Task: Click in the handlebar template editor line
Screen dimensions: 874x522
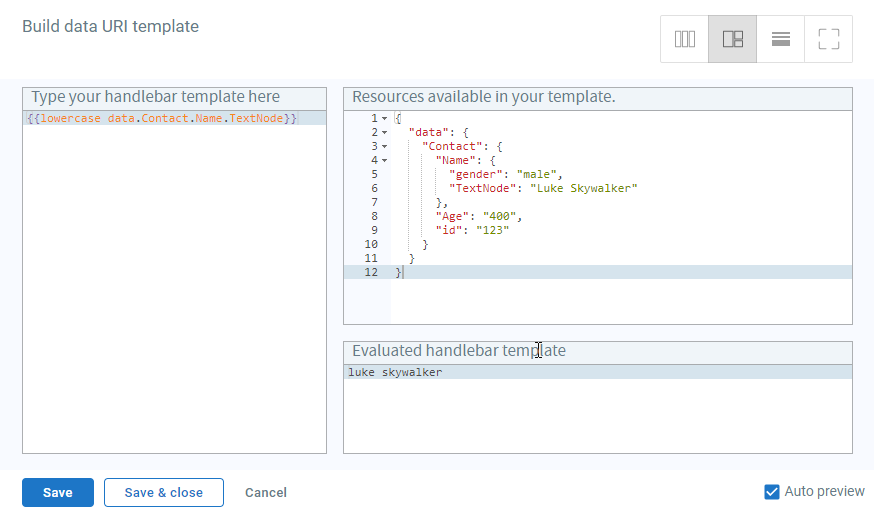Action: (x=174, y=118)
